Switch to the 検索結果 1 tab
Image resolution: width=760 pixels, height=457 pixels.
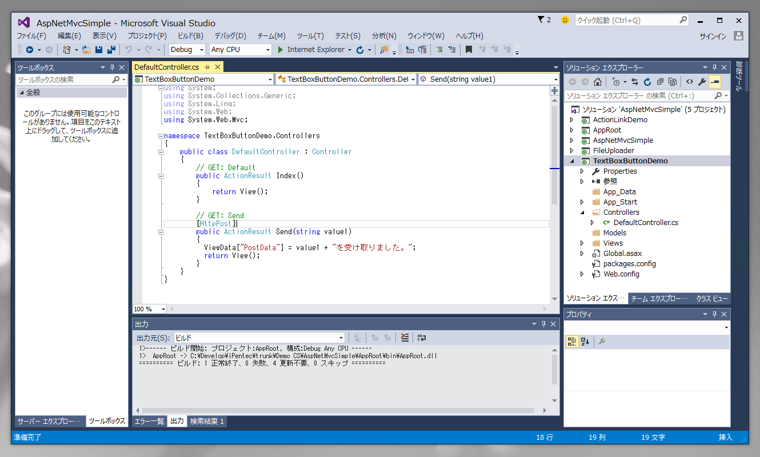coord(207,421)
